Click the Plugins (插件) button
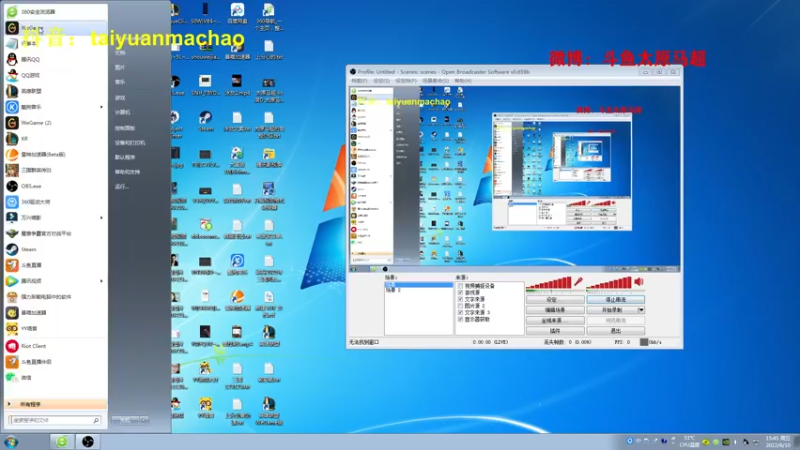The height and width of the screenshot is (450, 800). coord(555,331)
